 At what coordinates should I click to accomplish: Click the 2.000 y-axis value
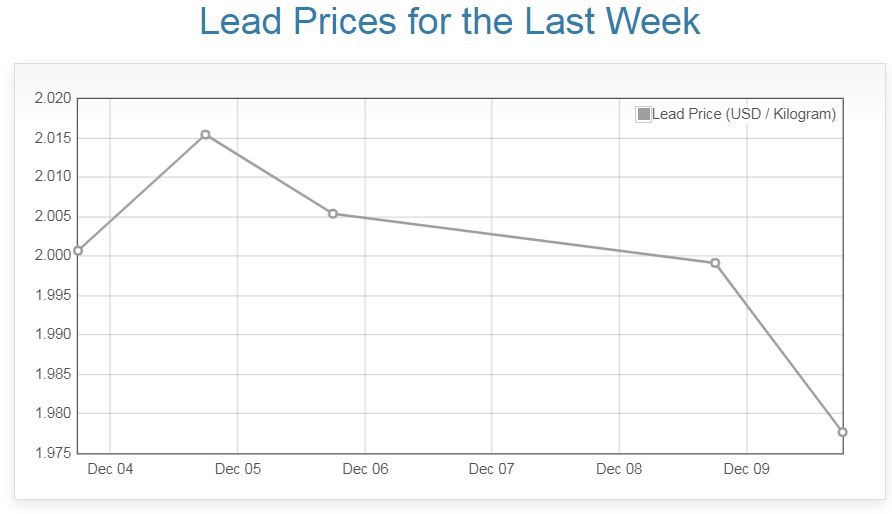click(x=53, y=256)
